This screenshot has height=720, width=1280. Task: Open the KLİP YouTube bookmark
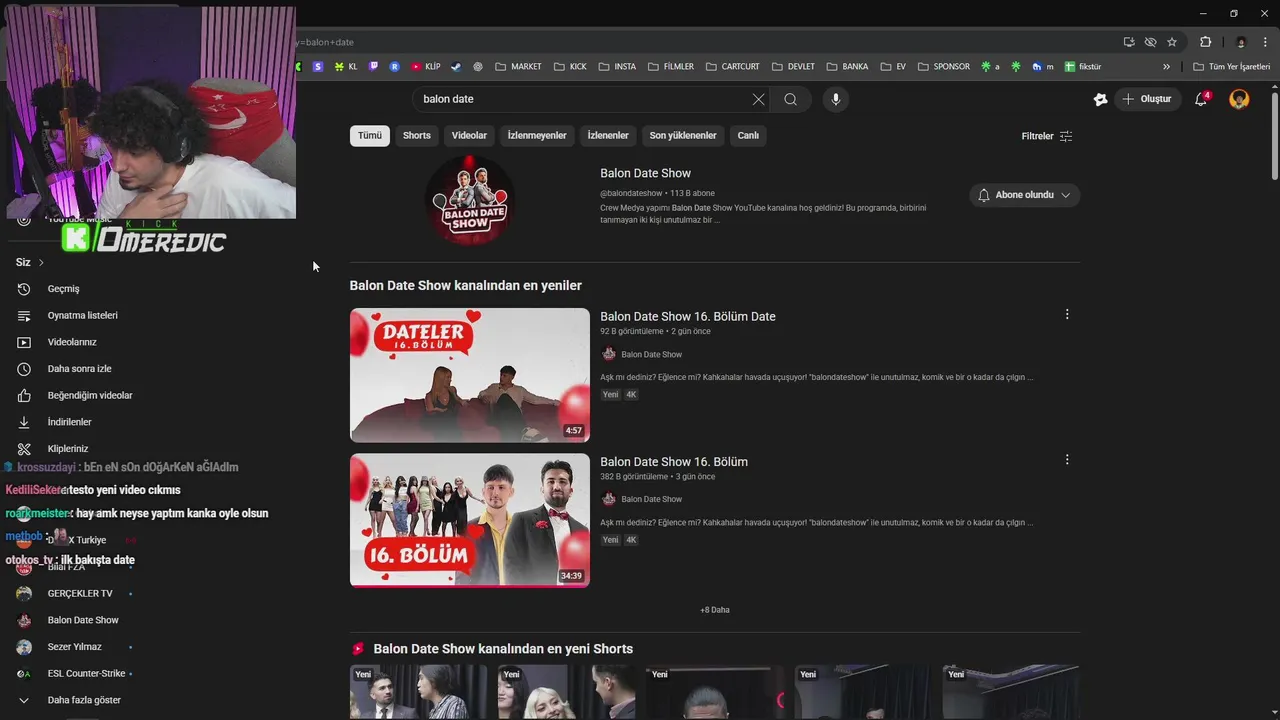(x=425, y=67)
